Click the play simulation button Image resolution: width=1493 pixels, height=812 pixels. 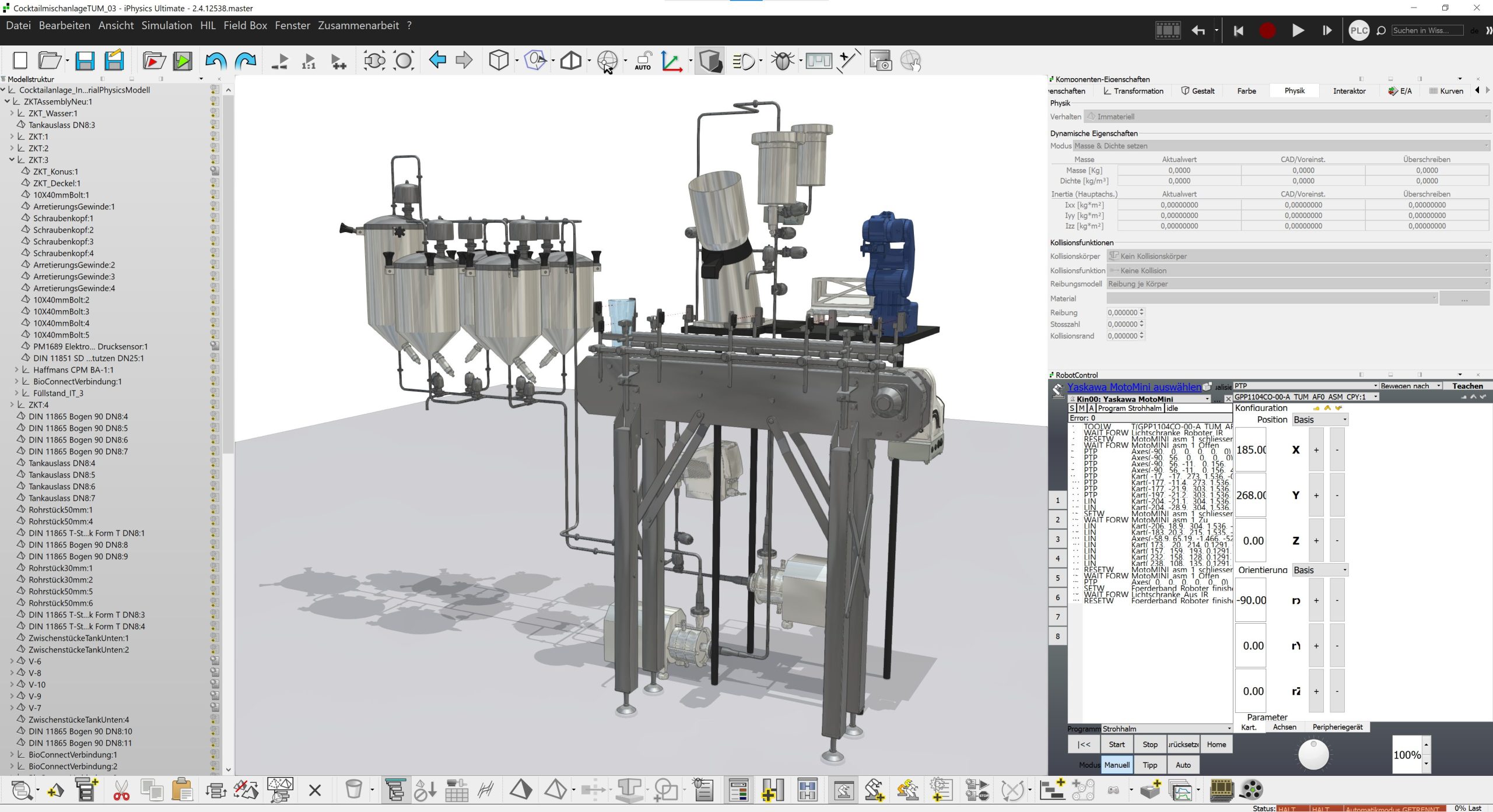pyautogui.click(x=1298, y=30)
